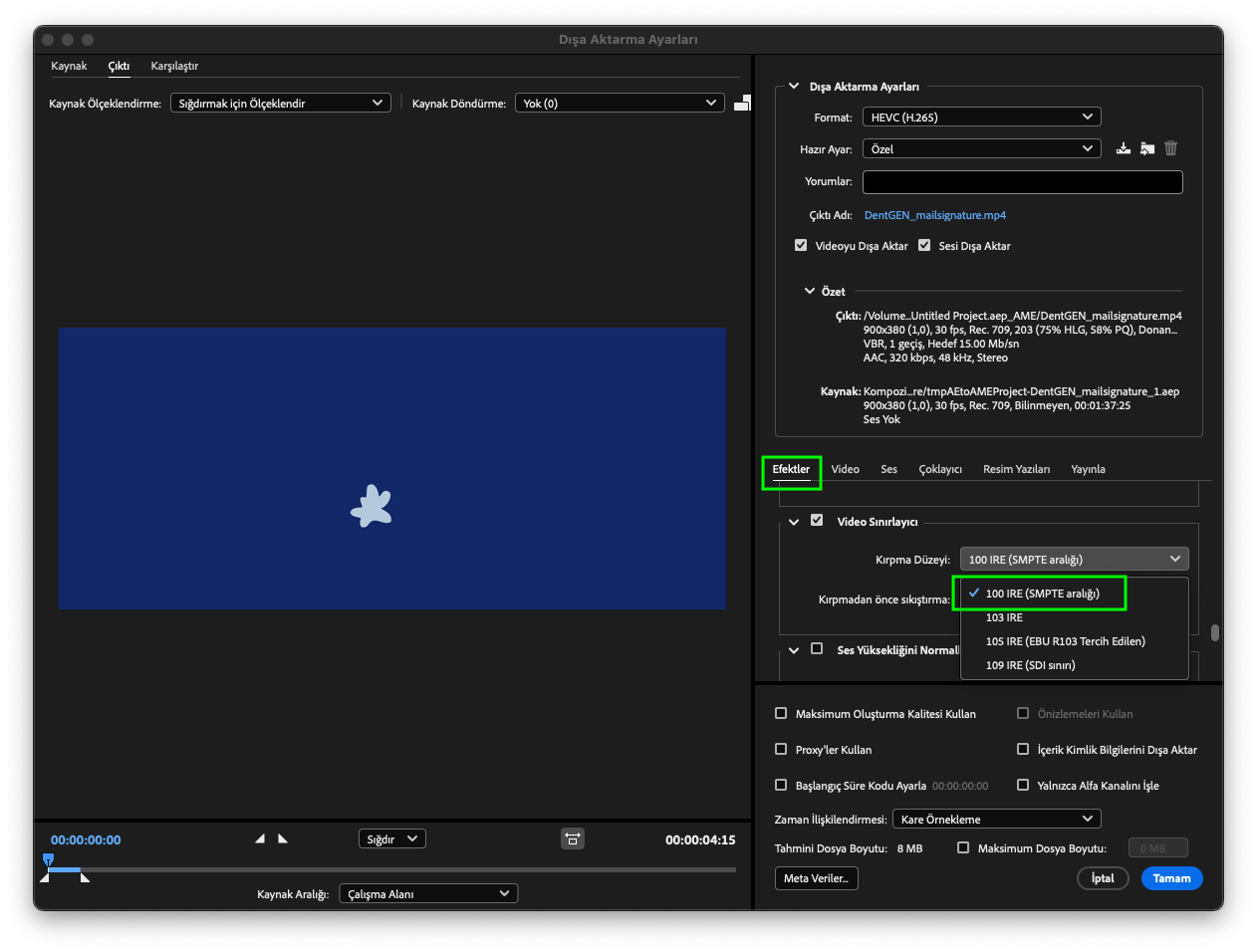
Task: Delete the preset with the trash icon
Action: pos(1171,148)
